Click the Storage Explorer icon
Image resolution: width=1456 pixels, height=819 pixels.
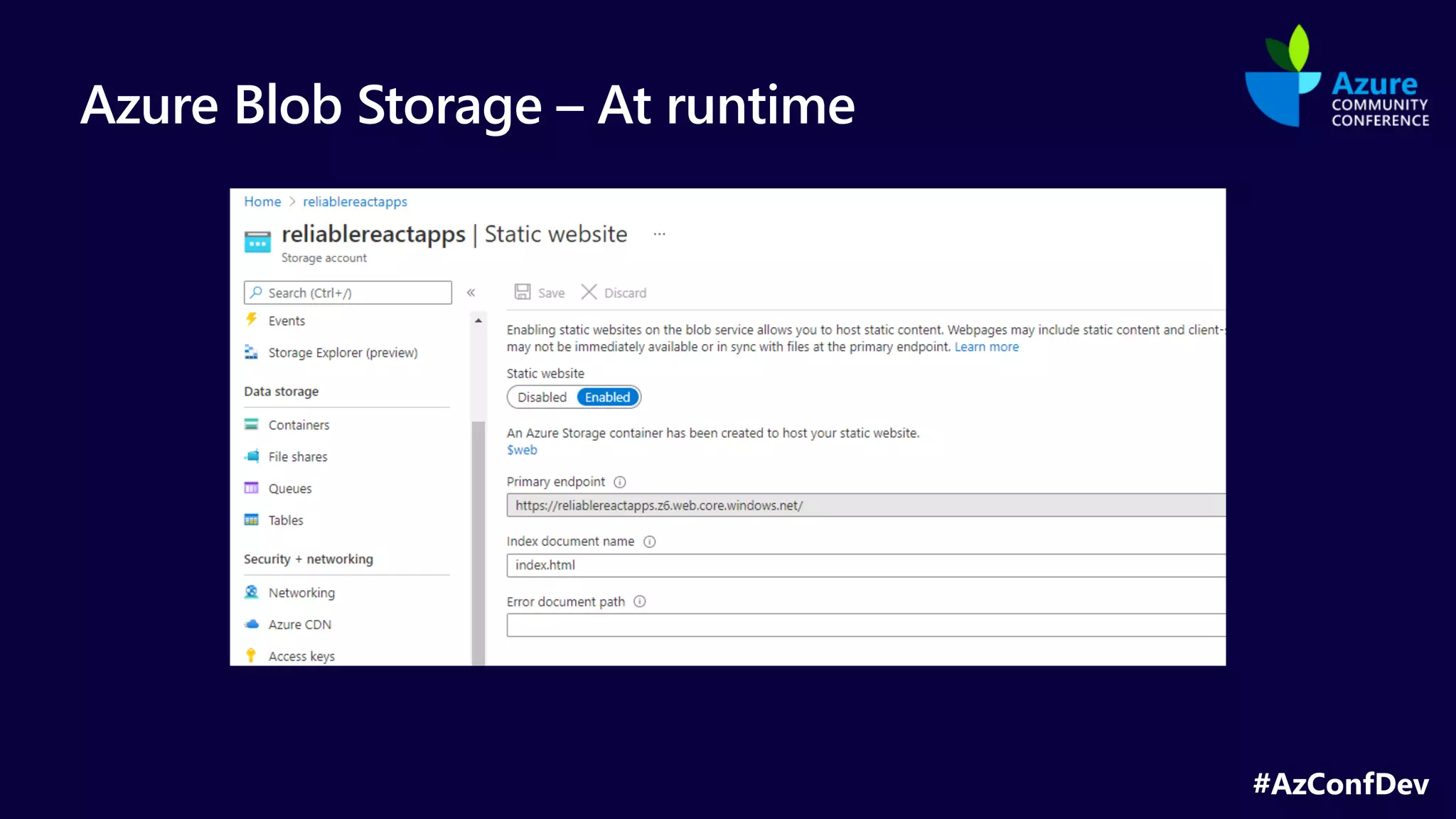[251, 352]
